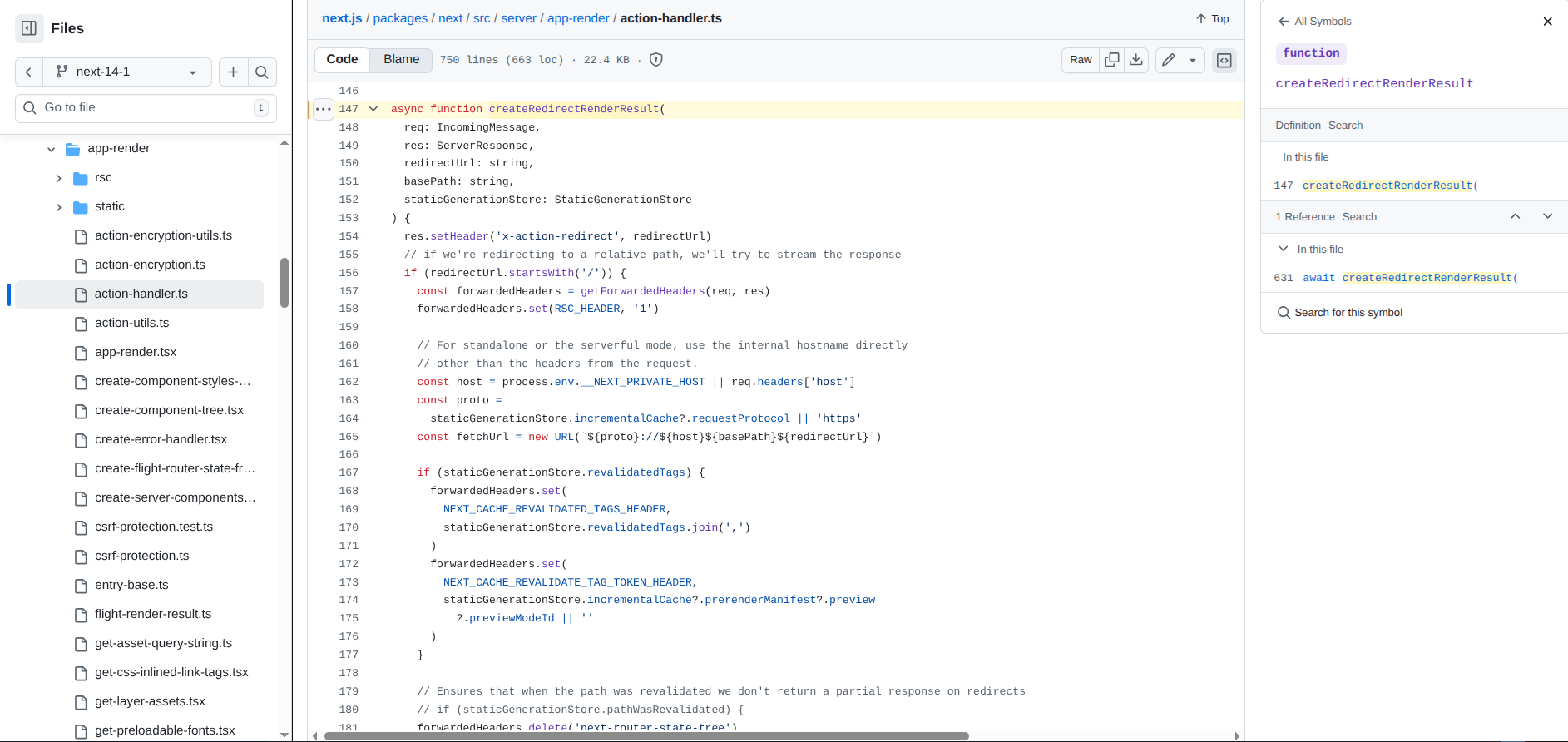Open get-asset-query-string.ts file

pos(163,644)
